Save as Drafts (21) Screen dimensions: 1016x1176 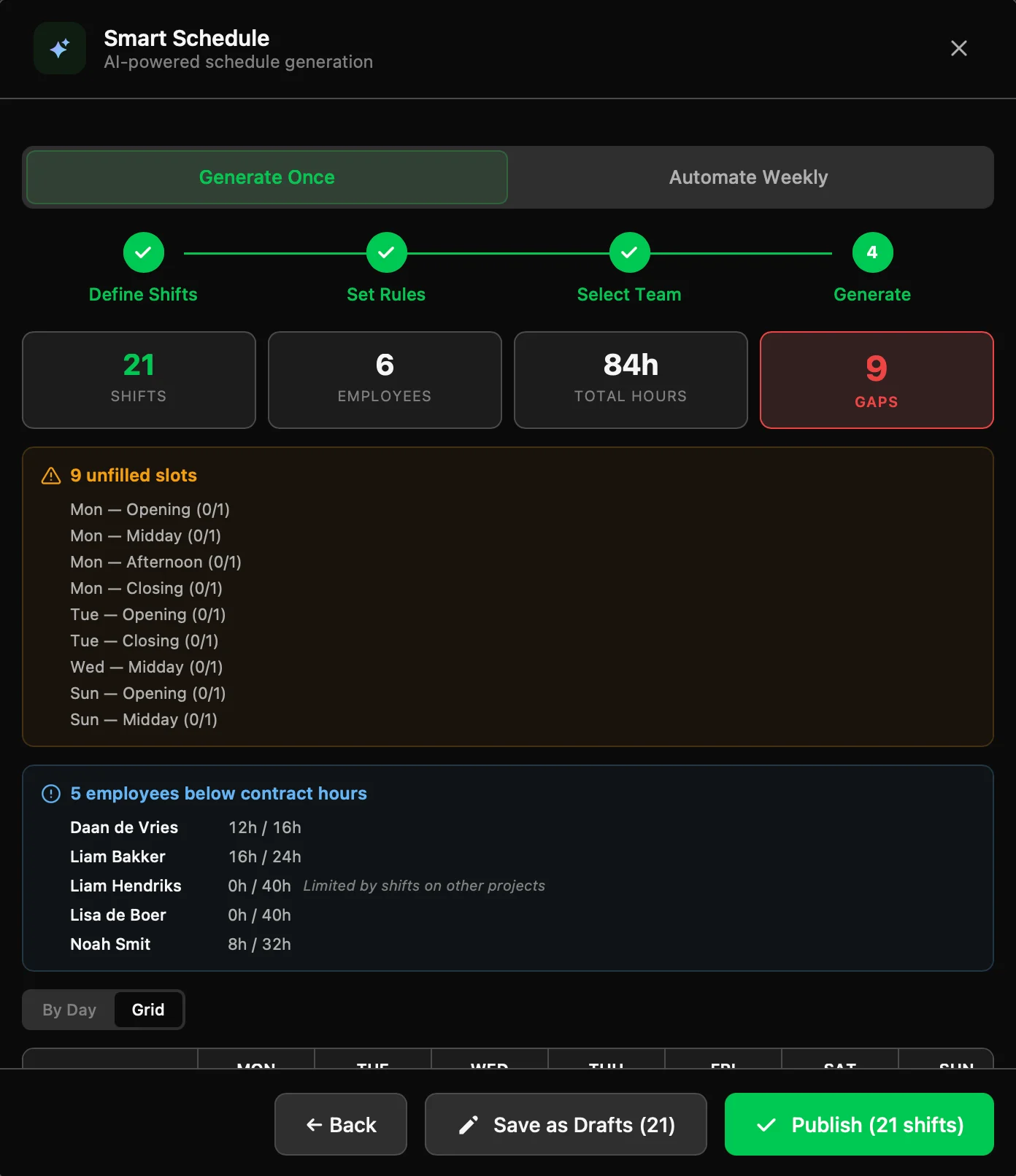(x=566, y=1124)
